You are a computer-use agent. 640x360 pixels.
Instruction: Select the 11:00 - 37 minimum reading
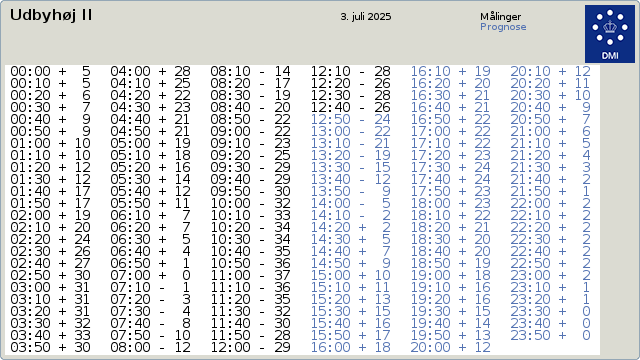tap(250, 275)
